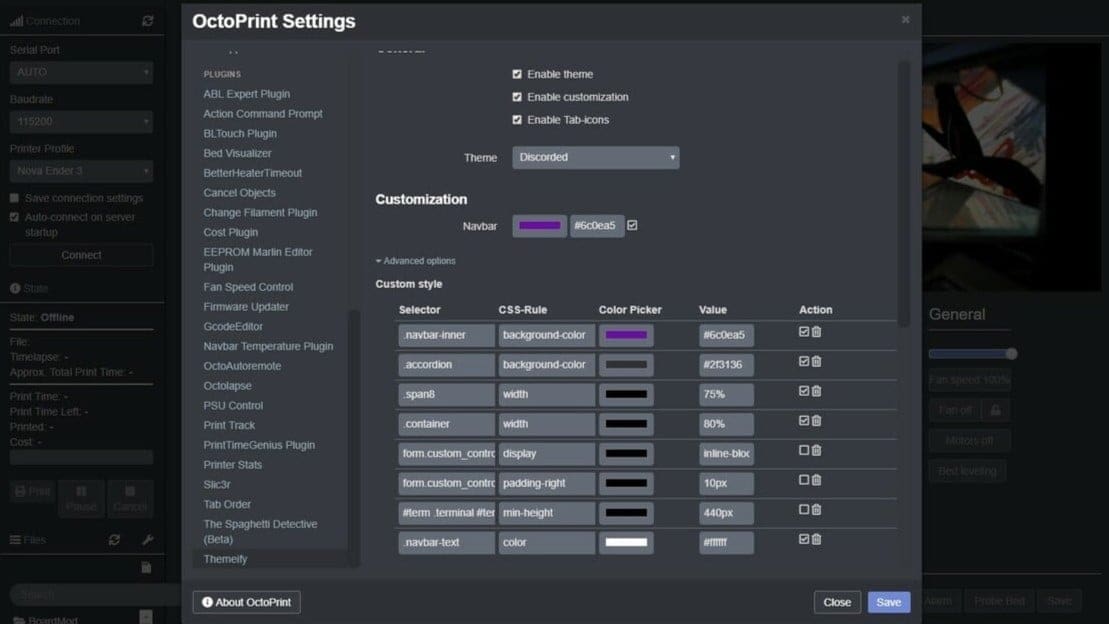Click the Connect button
Image resolution: width=1109 pixels, height=624 pixels.
(x=81, y=255)
